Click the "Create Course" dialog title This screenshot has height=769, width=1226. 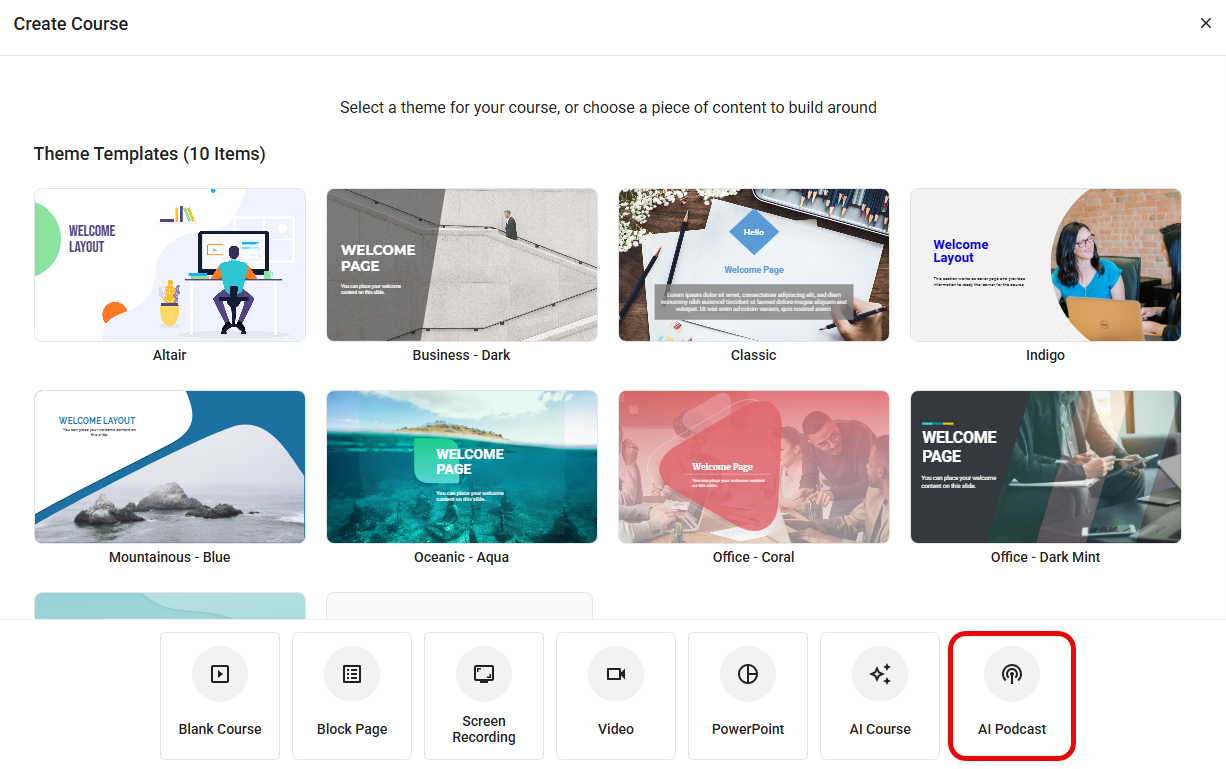tap(71, 23)
